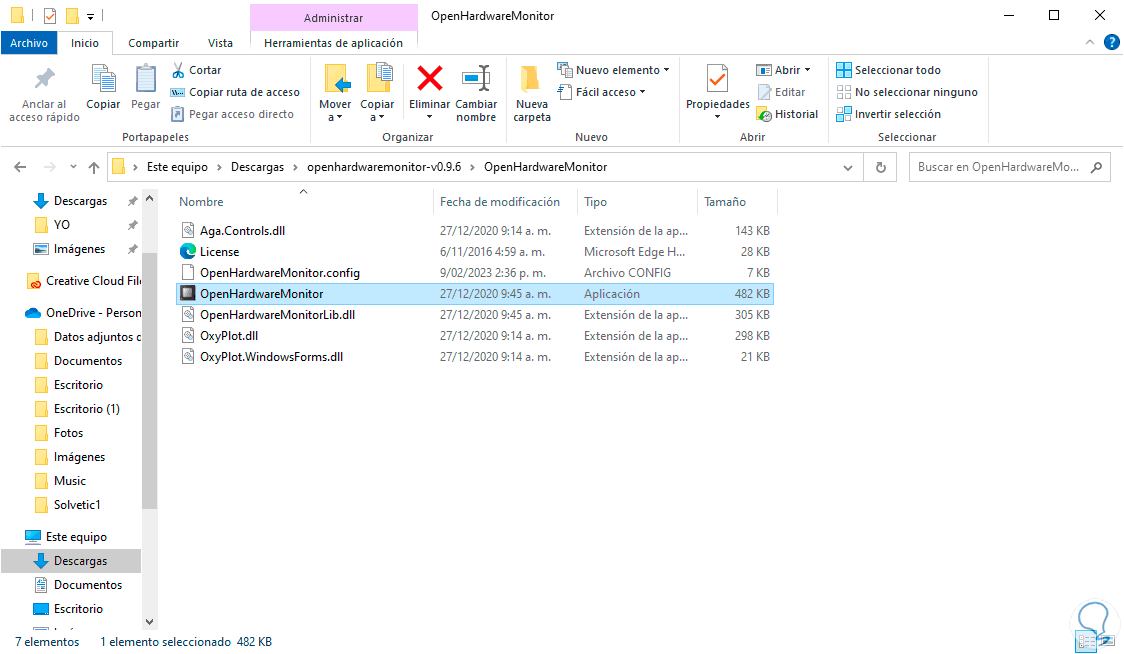Click Copiar in Portapapeles group

103,87
